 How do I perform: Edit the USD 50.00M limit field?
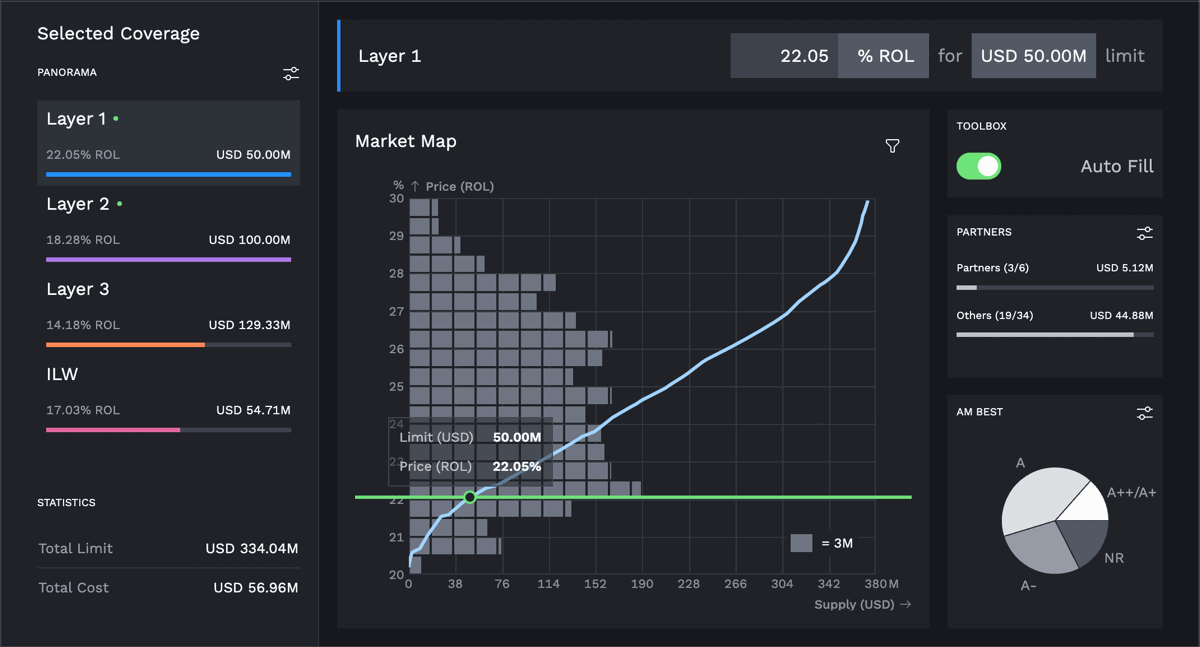coord(1033,56)
